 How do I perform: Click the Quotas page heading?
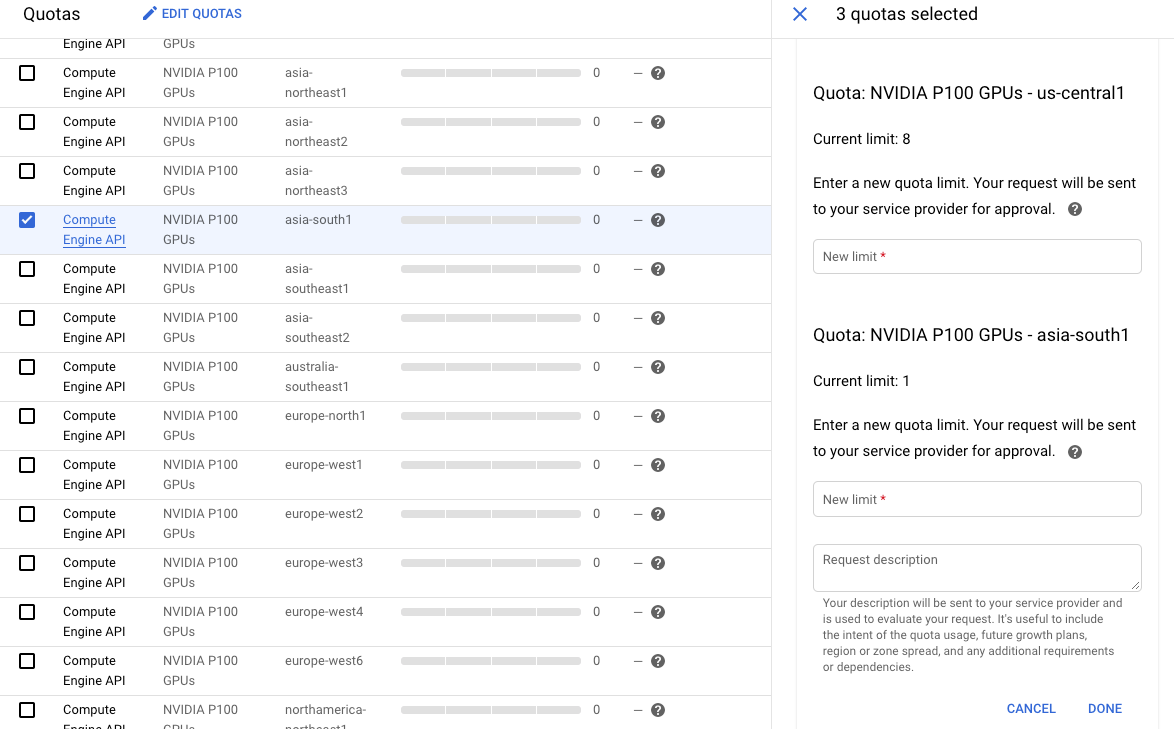[52, 14]
